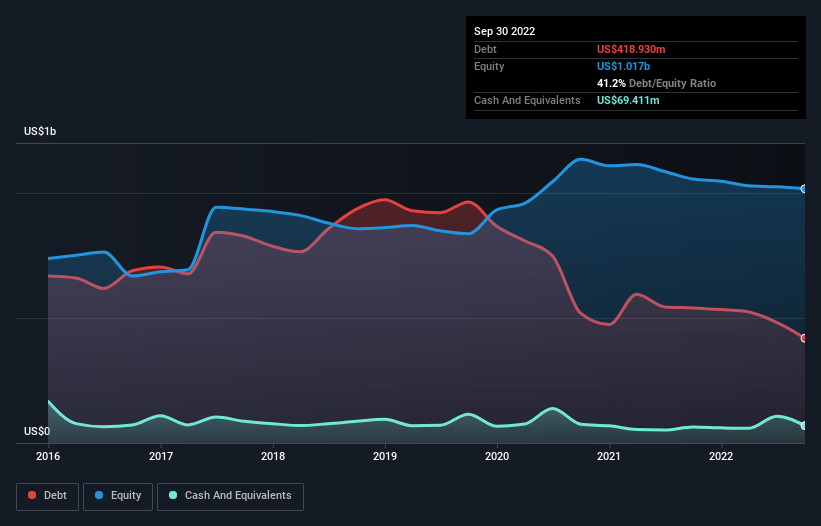Image resolution: width=821 pixels, height=526 pixels.
Task: Toggle the Cash And Equivalents legend button
Action: coord(230,496)
